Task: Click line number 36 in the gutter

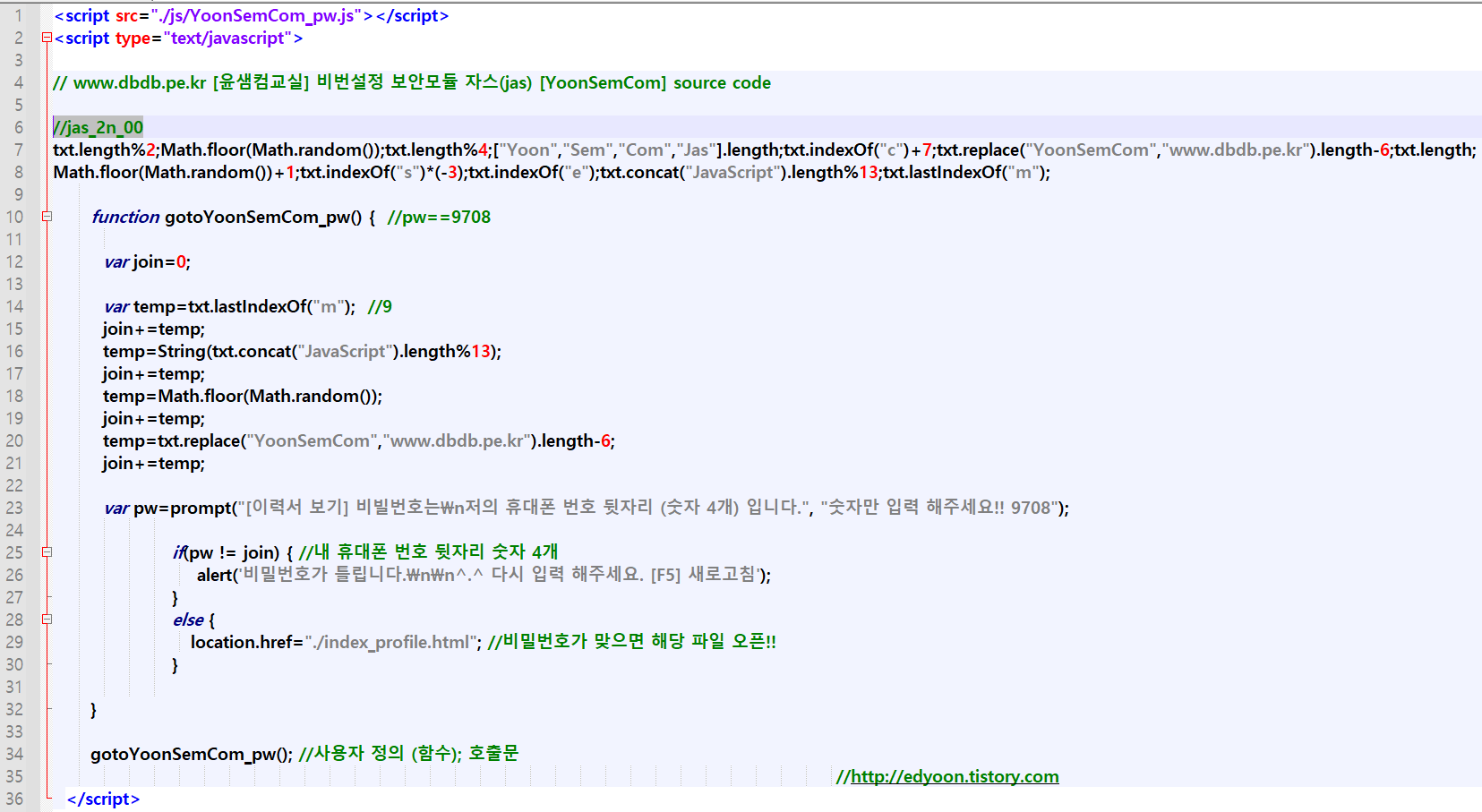Action: [14, 799]
